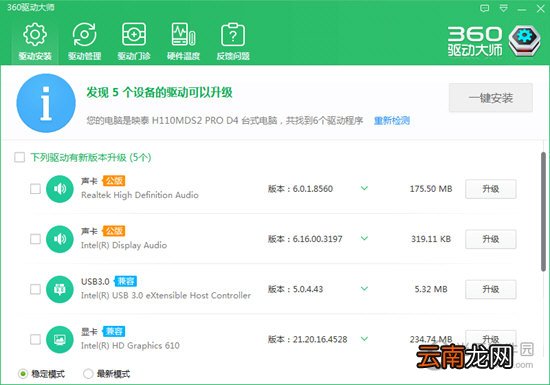This screenshot has width=550, height=385.
Task: Click the 版本：21.20.16.4528 text
Action: point(308,339)
